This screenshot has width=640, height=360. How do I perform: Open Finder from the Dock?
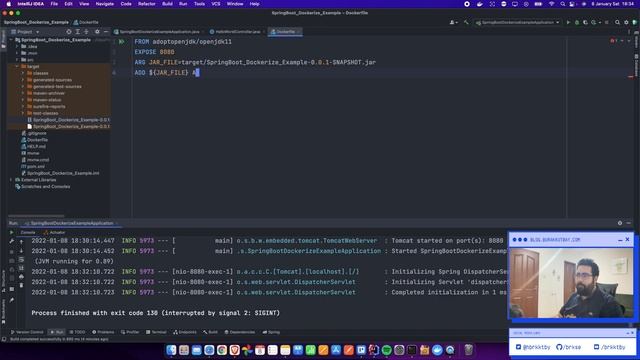171,350
